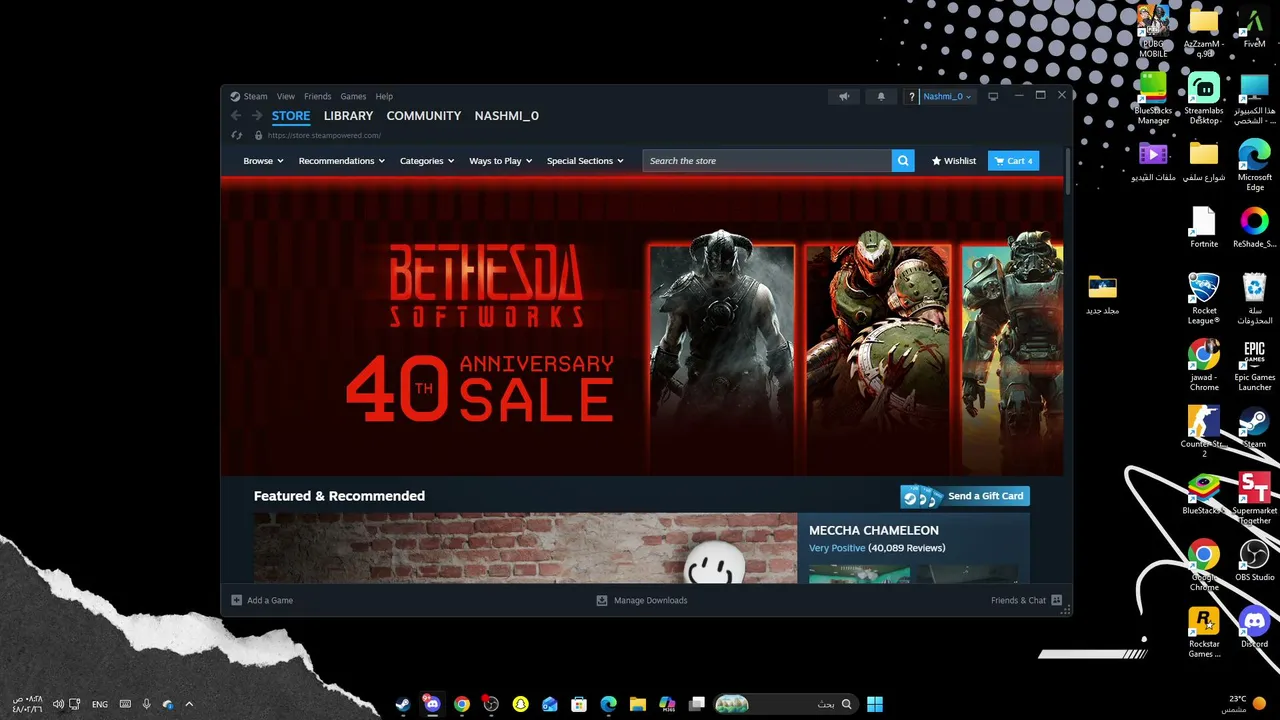
Task: Open File Explorer from the taskbar
Action: pyautogui.click(x=638, y=704)
